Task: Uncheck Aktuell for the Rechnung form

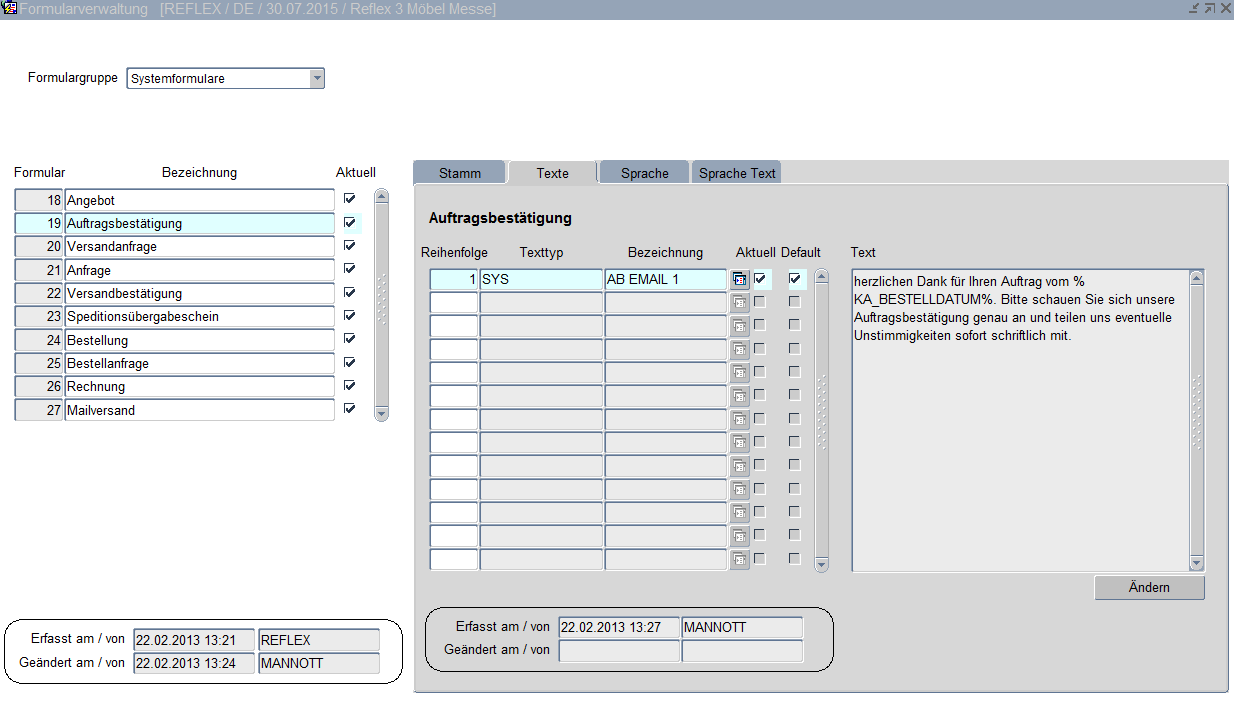Action: coord(349,385)
